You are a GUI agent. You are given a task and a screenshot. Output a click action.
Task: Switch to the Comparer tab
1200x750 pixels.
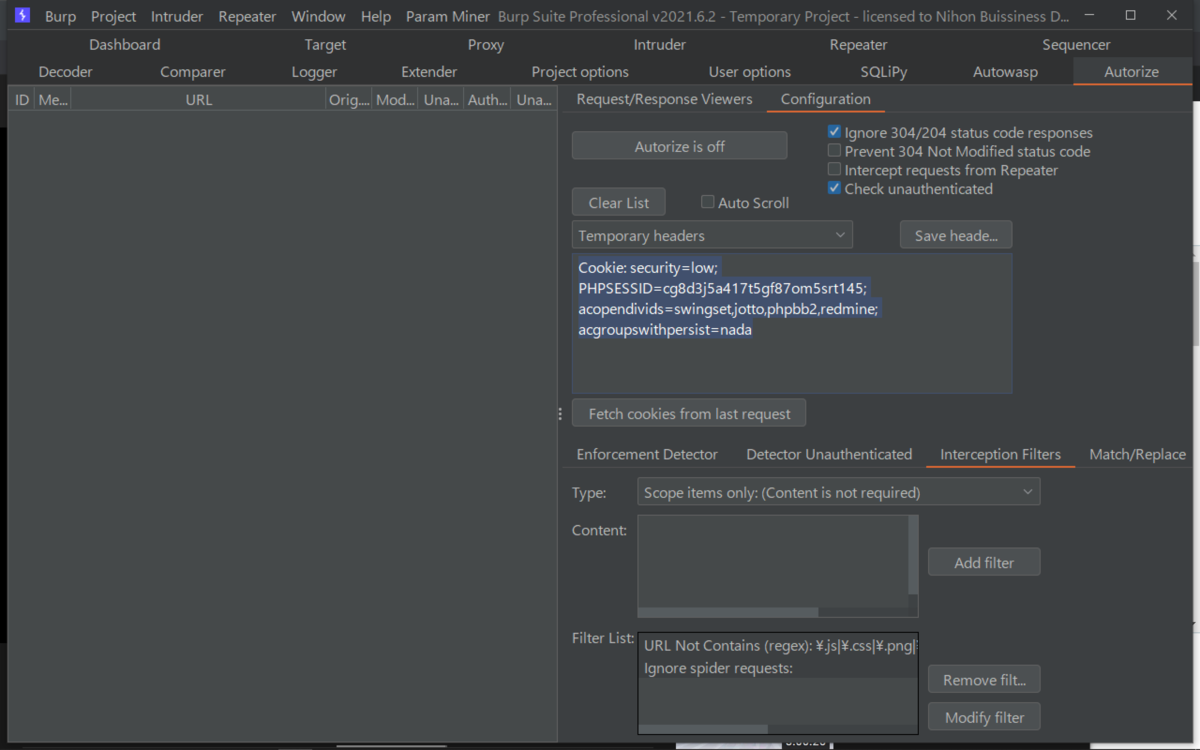pyautogui.click(x=193, y=72)
